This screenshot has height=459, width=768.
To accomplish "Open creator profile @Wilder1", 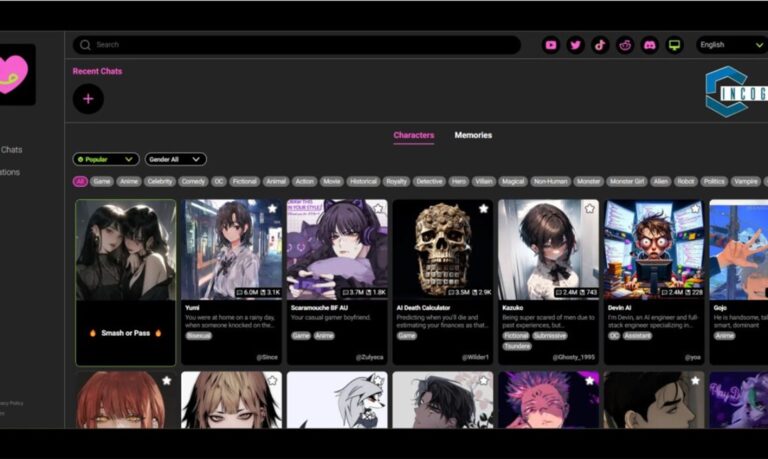I will click(475, 357).
